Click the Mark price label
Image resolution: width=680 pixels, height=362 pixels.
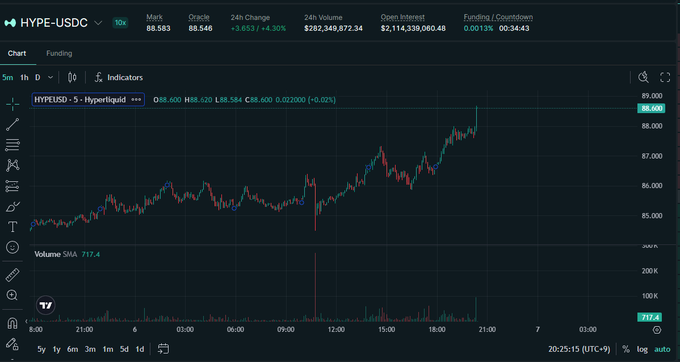point(154,17)
